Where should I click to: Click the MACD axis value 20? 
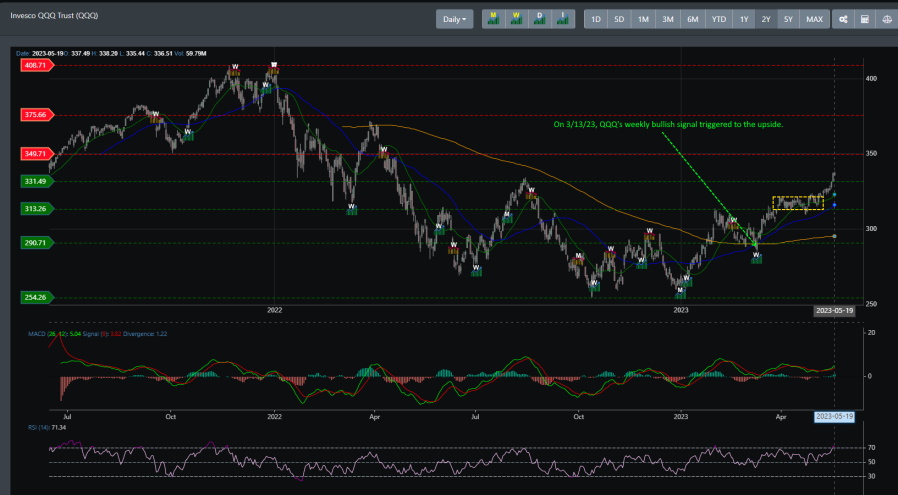coord(871,332)
